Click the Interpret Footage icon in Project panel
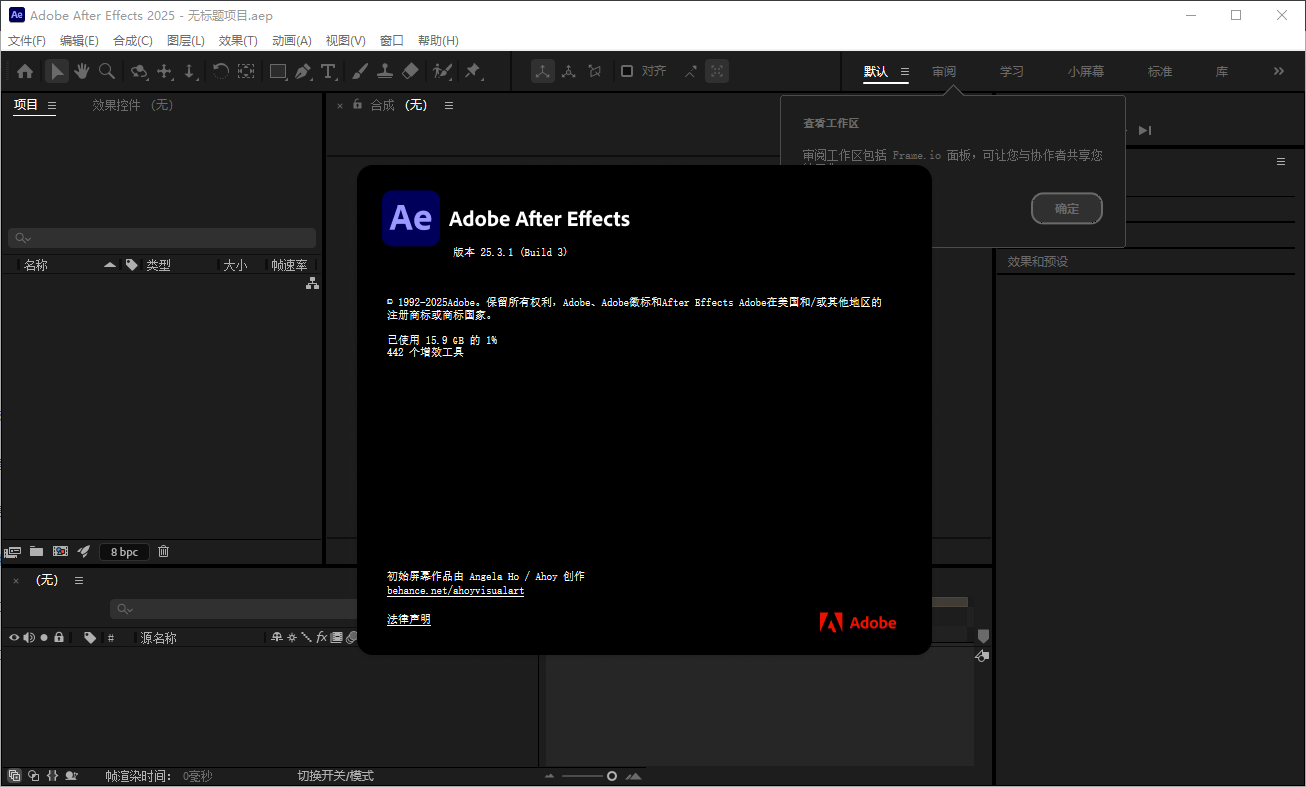This screenshot has width=1306, height=787. pos(13,551)
